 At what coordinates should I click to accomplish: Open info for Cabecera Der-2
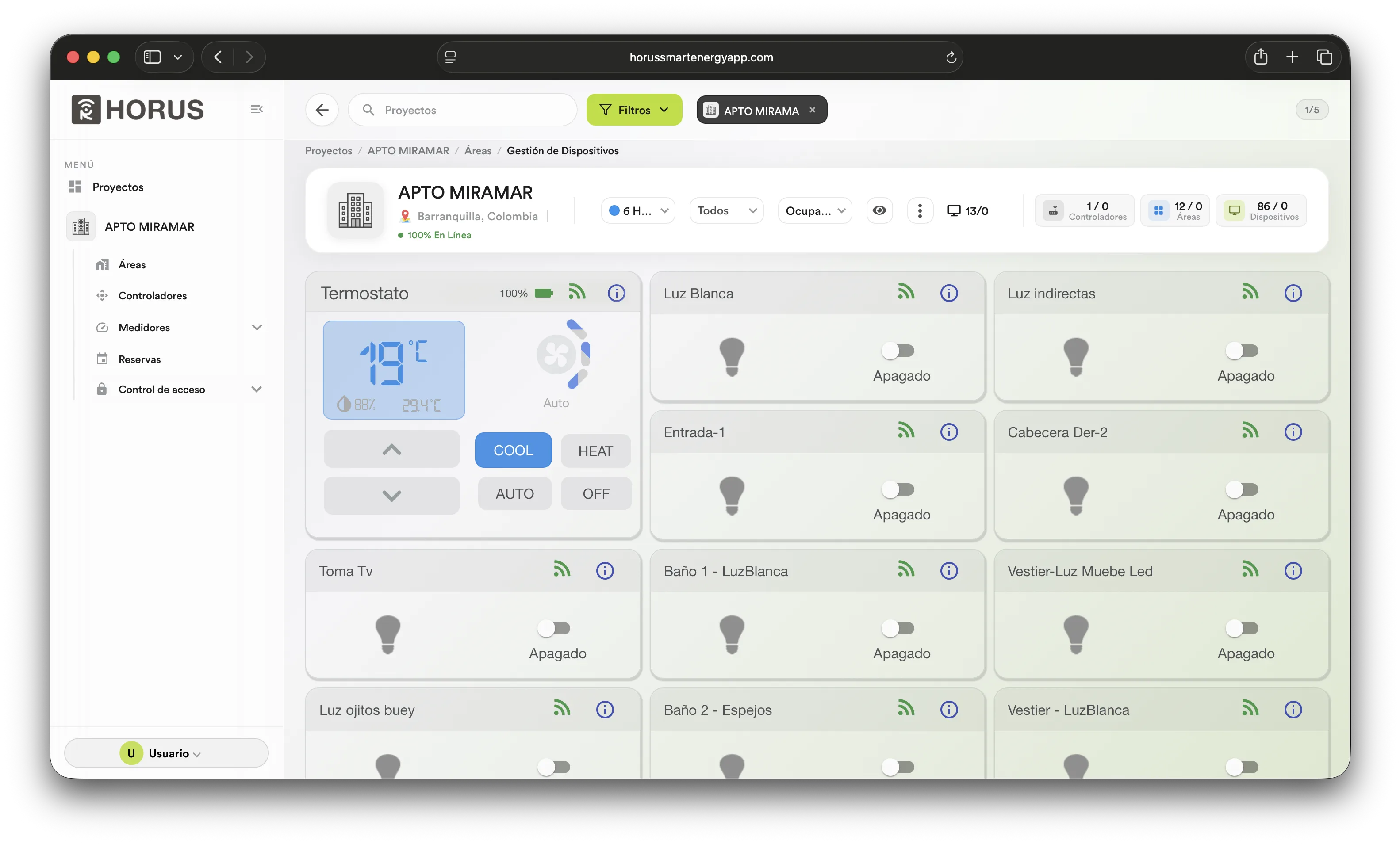tap(1293, 432)
